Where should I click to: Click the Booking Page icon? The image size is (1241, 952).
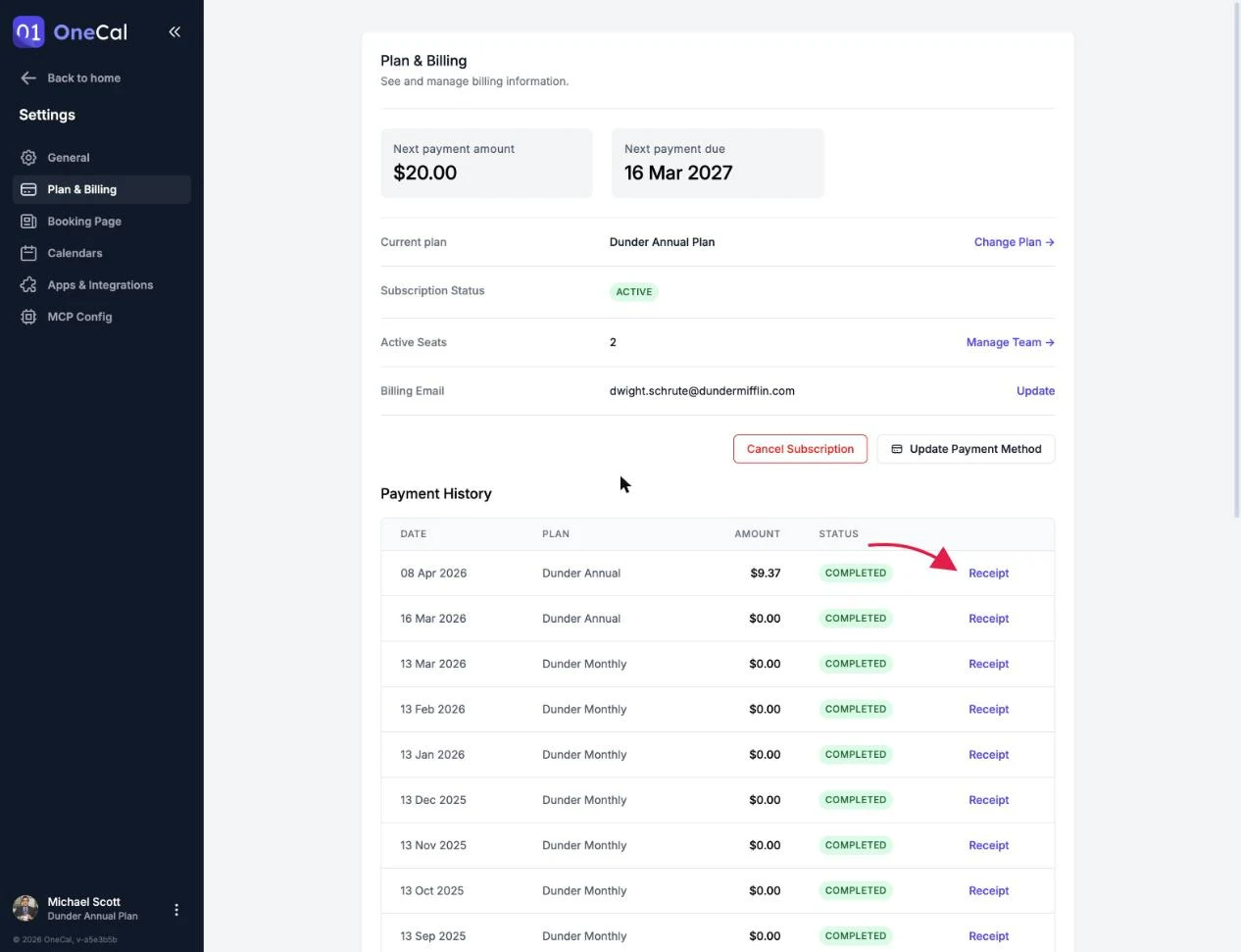click(28, 222)
